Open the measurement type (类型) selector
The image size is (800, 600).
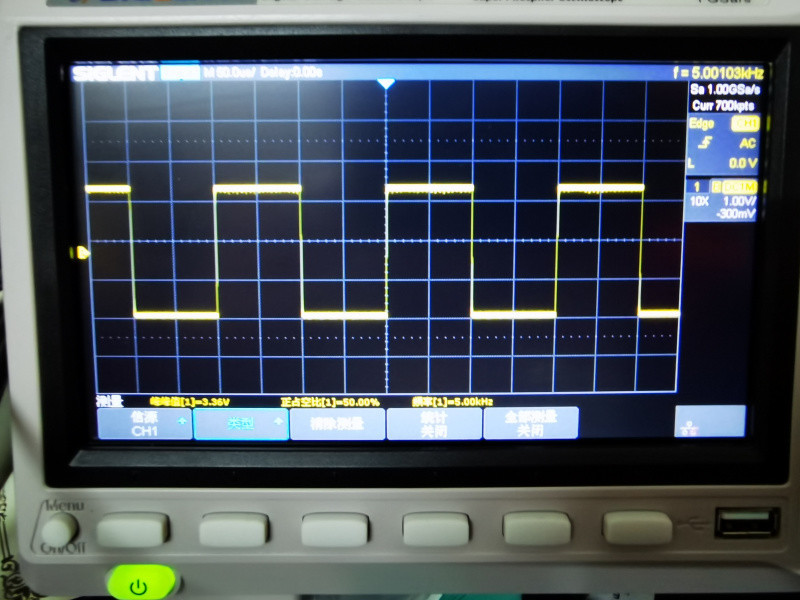point(240,424)
